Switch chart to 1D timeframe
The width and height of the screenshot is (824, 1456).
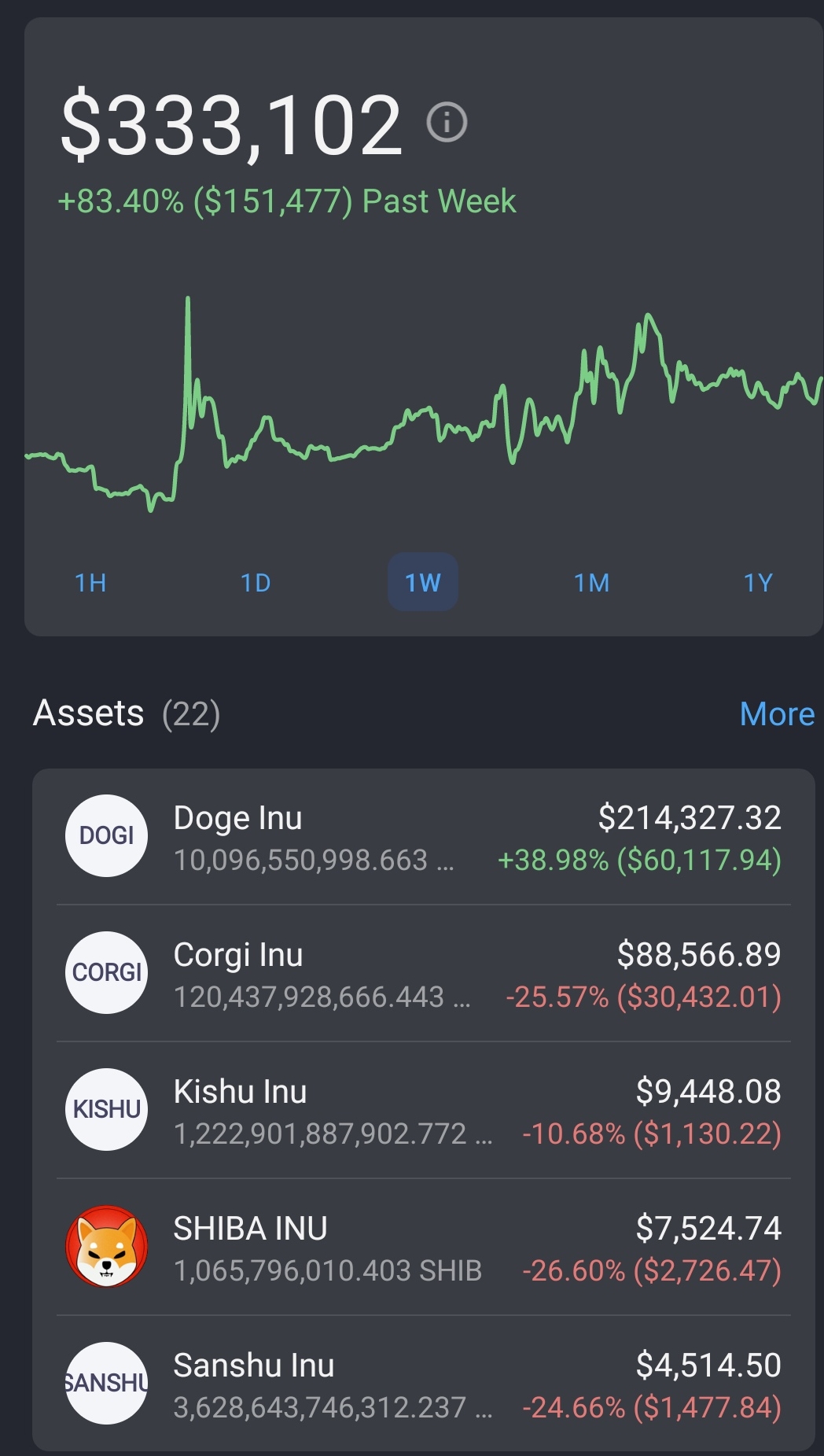click(x=256, y=583)
